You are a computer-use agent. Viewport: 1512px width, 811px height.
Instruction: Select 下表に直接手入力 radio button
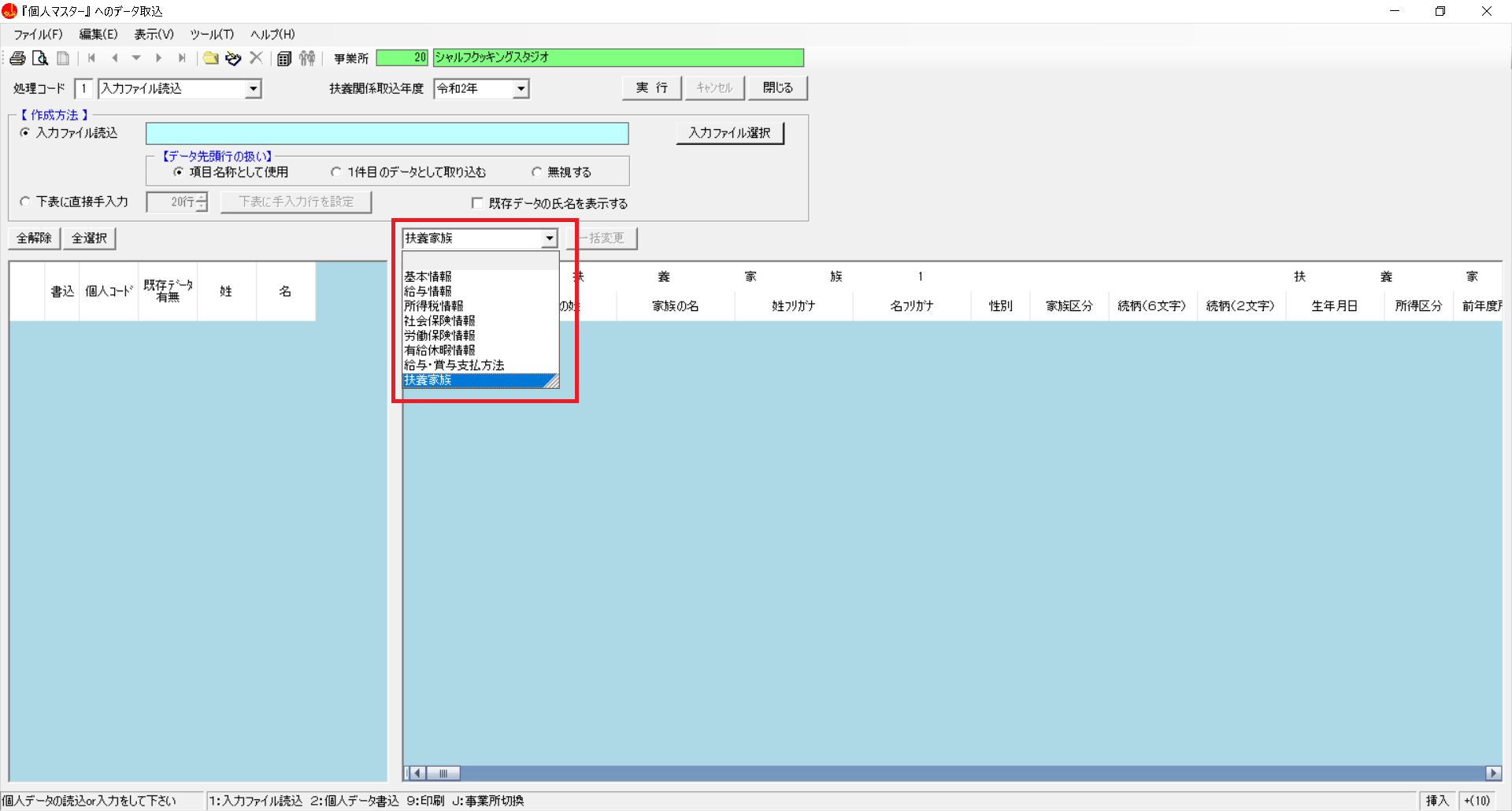25,202
